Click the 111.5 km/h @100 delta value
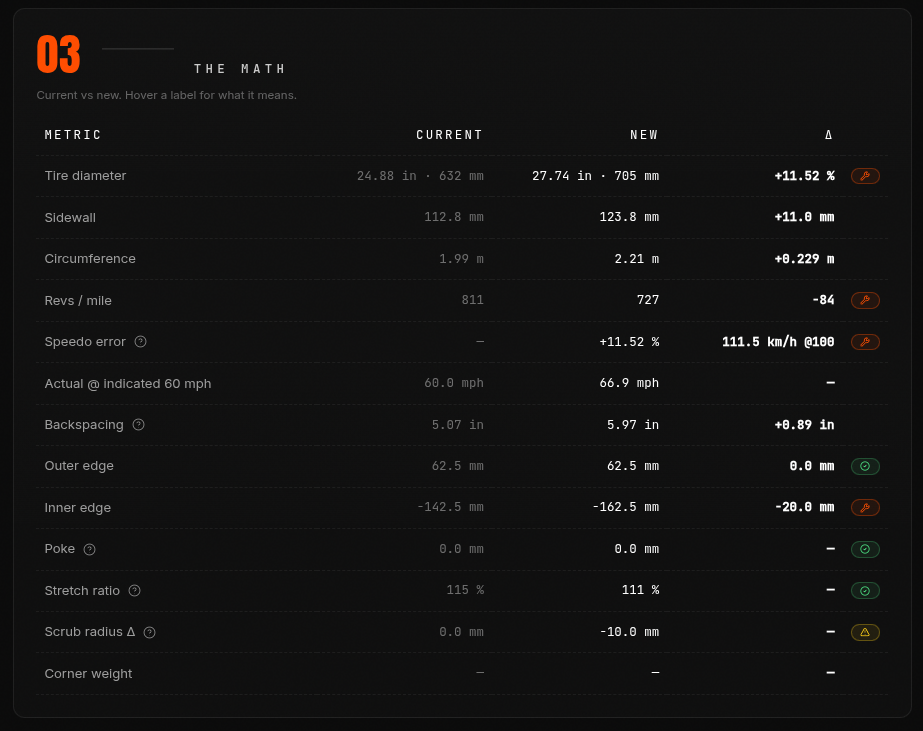The height and width of the screenshot is (731, 923). click(778, 342)
